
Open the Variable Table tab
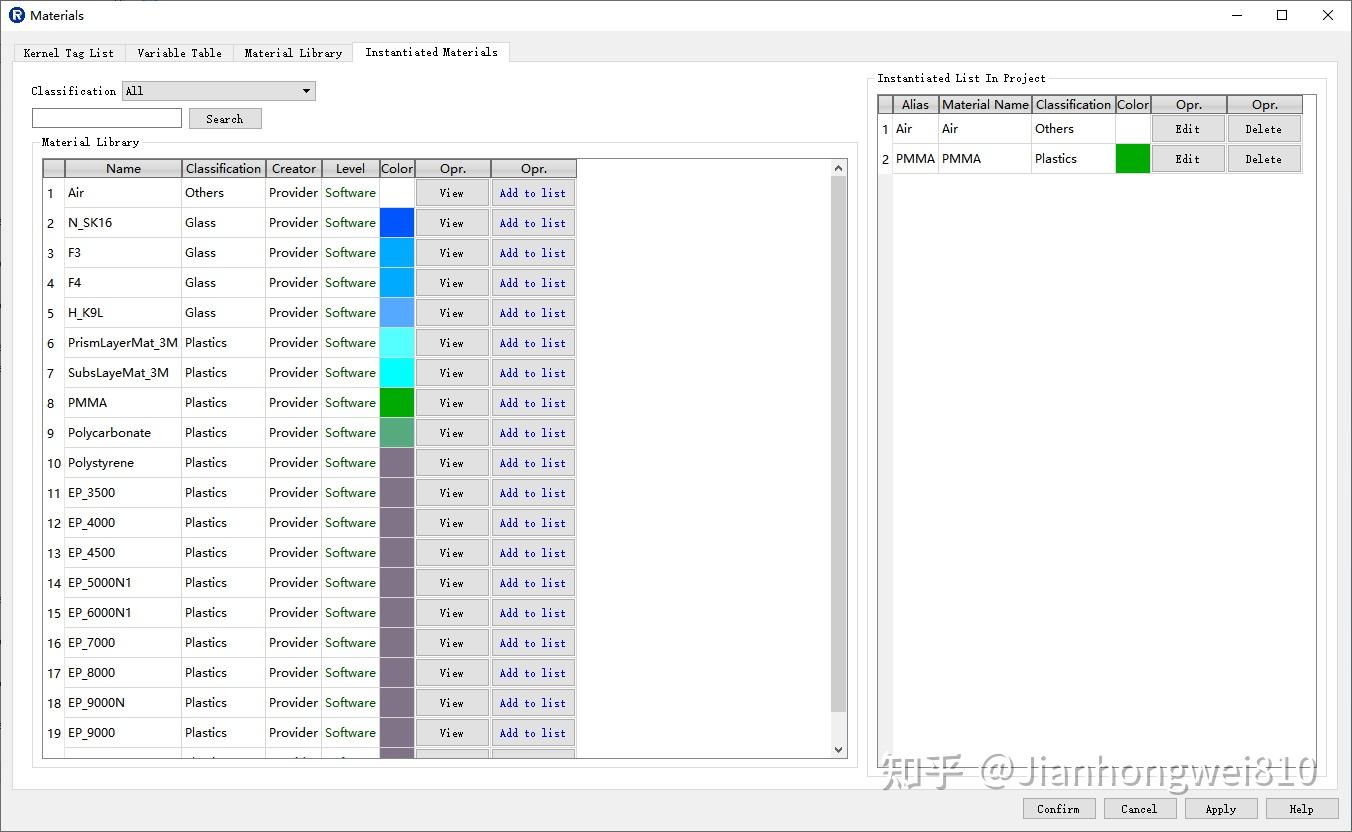click(x=179, y=52)
